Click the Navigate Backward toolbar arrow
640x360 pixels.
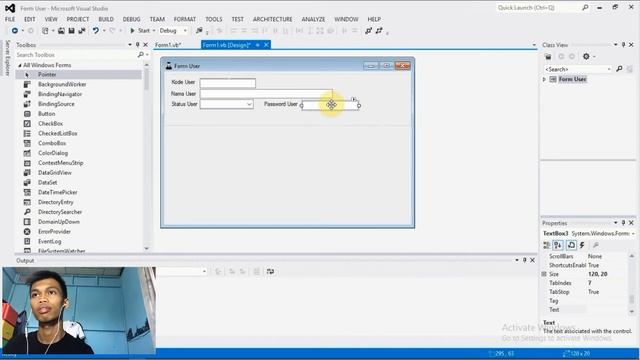point(15,31)
